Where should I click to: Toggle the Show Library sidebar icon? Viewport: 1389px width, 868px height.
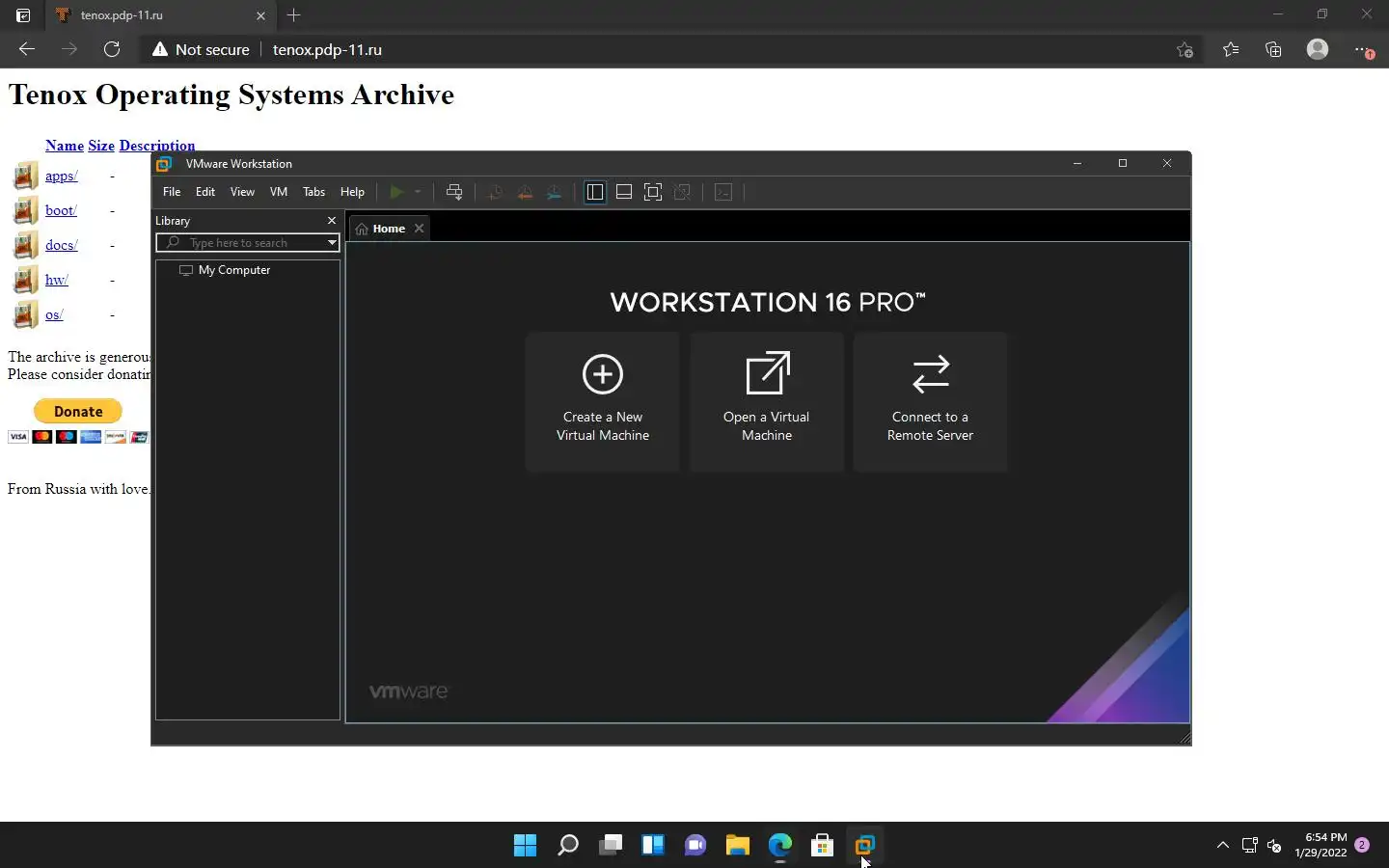(x=595, y=192)
